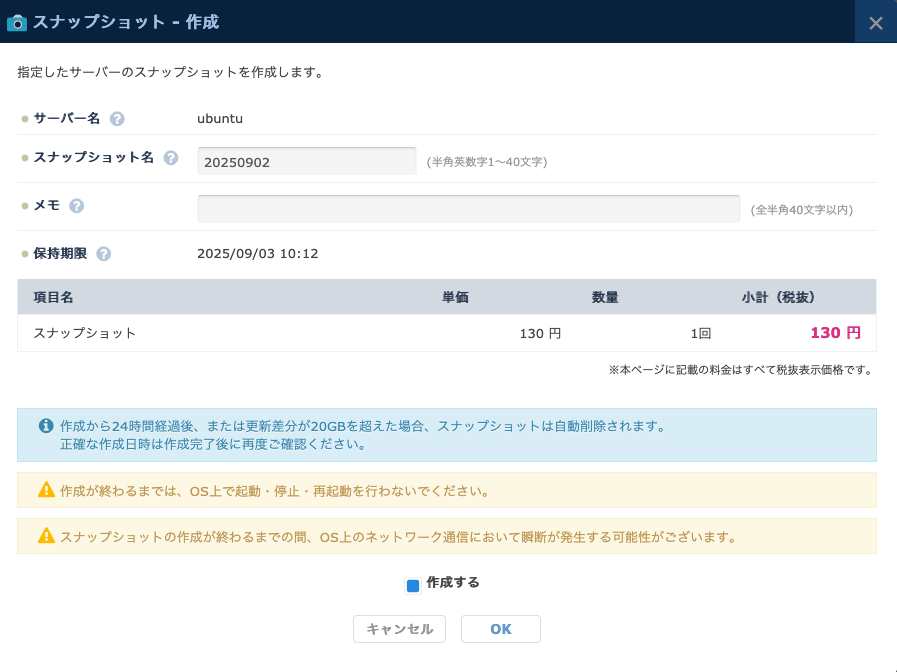This screenshot has height=672, width=897.
Task: Click warning icon in OS起動・停止 notice
Action: tap(46, 490)
